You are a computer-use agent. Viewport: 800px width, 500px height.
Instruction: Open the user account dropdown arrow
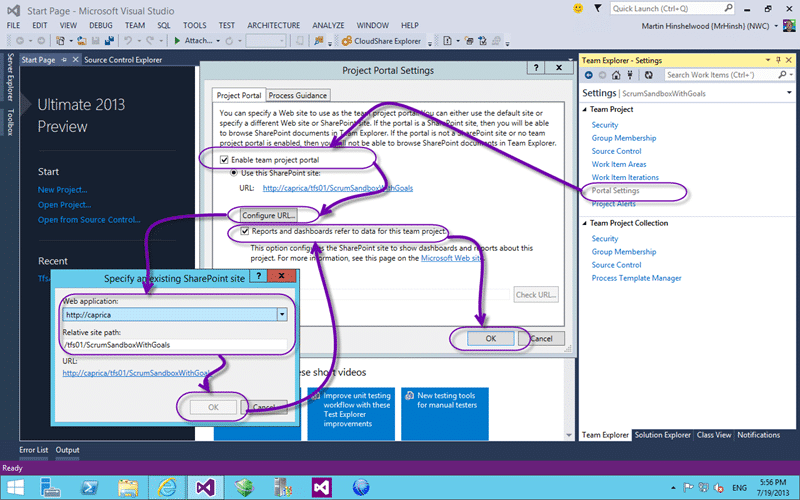[776, 26]
